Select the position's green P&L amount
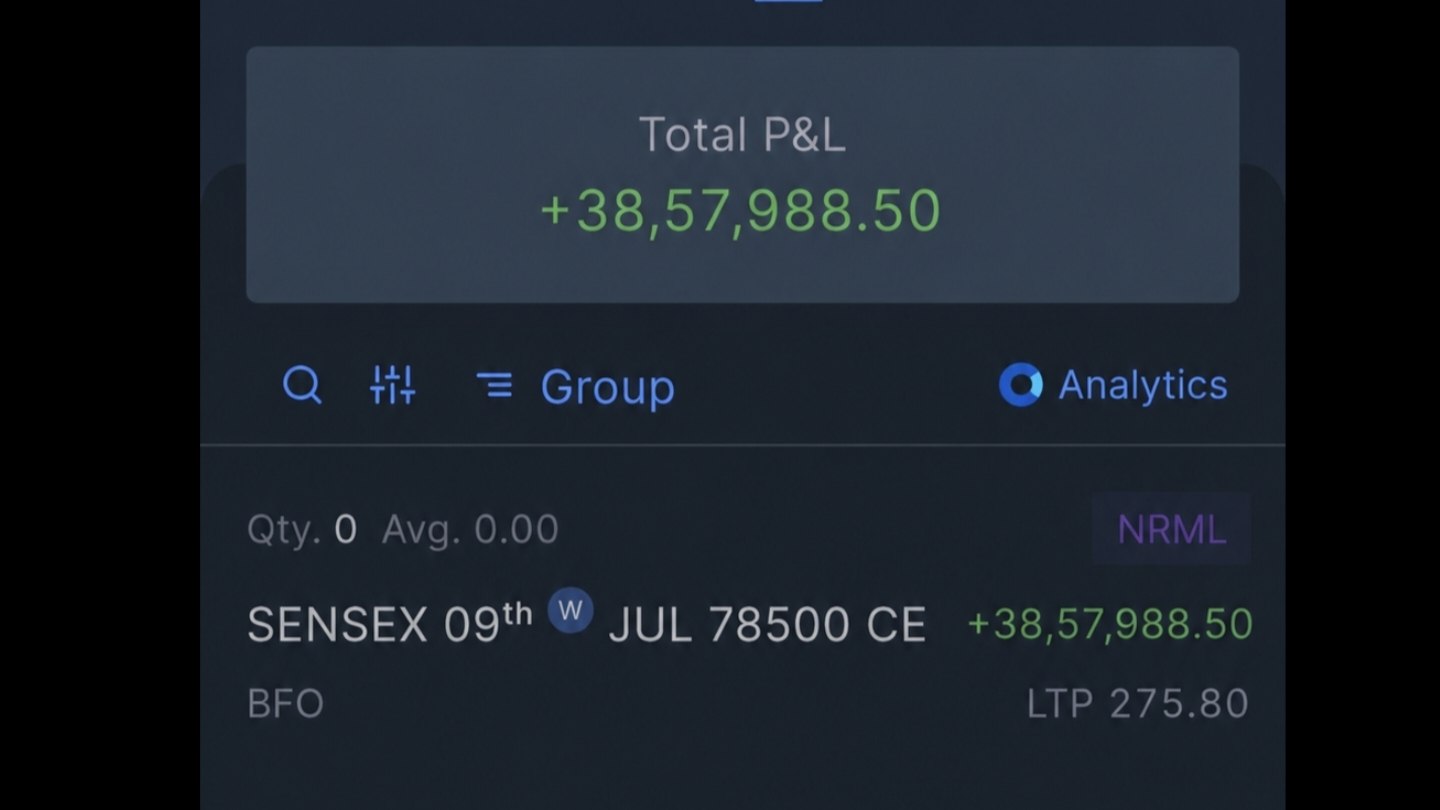The height and width of the screenshot is (810, 1440). (1110, 624)
